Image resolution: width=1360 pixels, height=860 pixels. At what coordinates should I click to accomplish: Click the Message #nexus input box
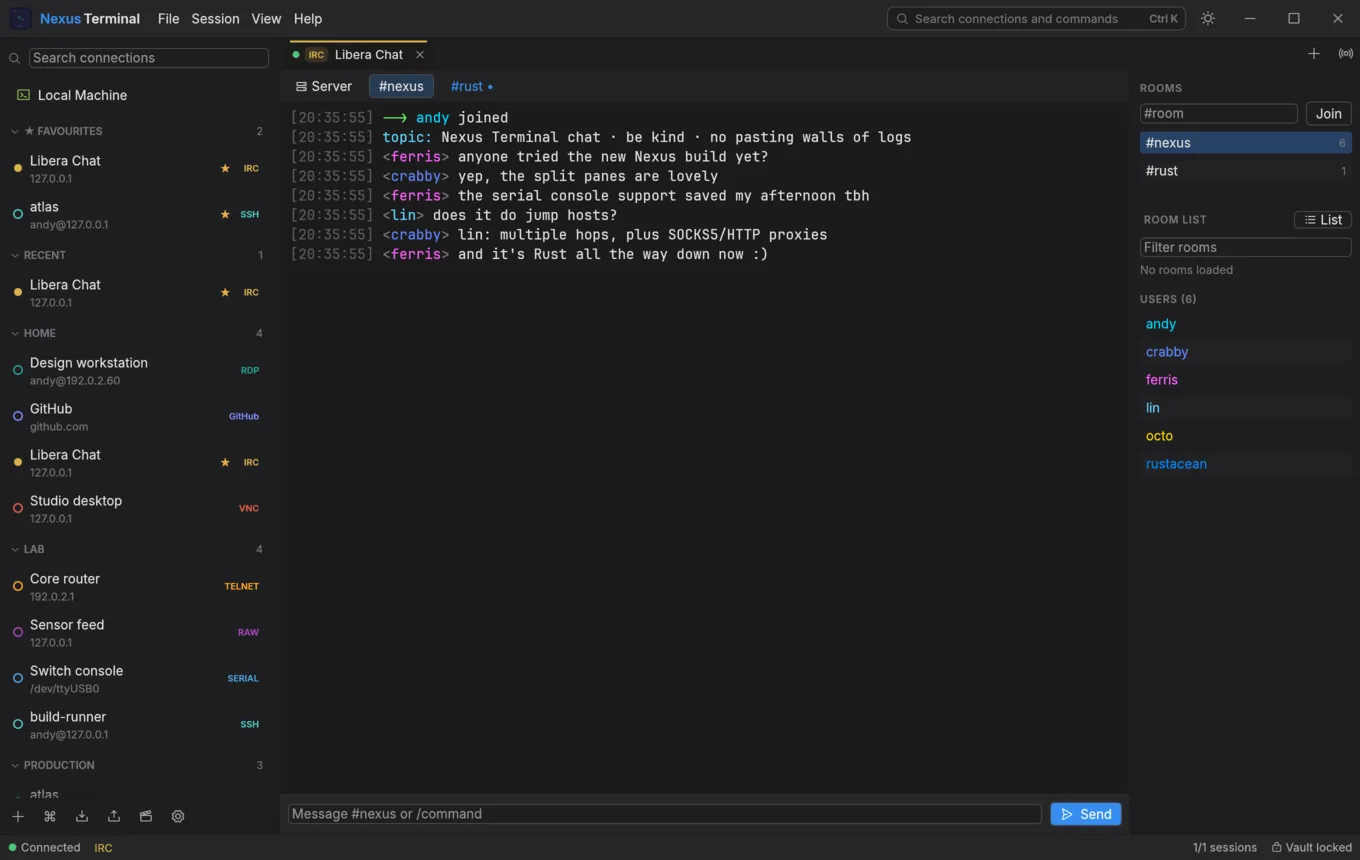point(665,814)
